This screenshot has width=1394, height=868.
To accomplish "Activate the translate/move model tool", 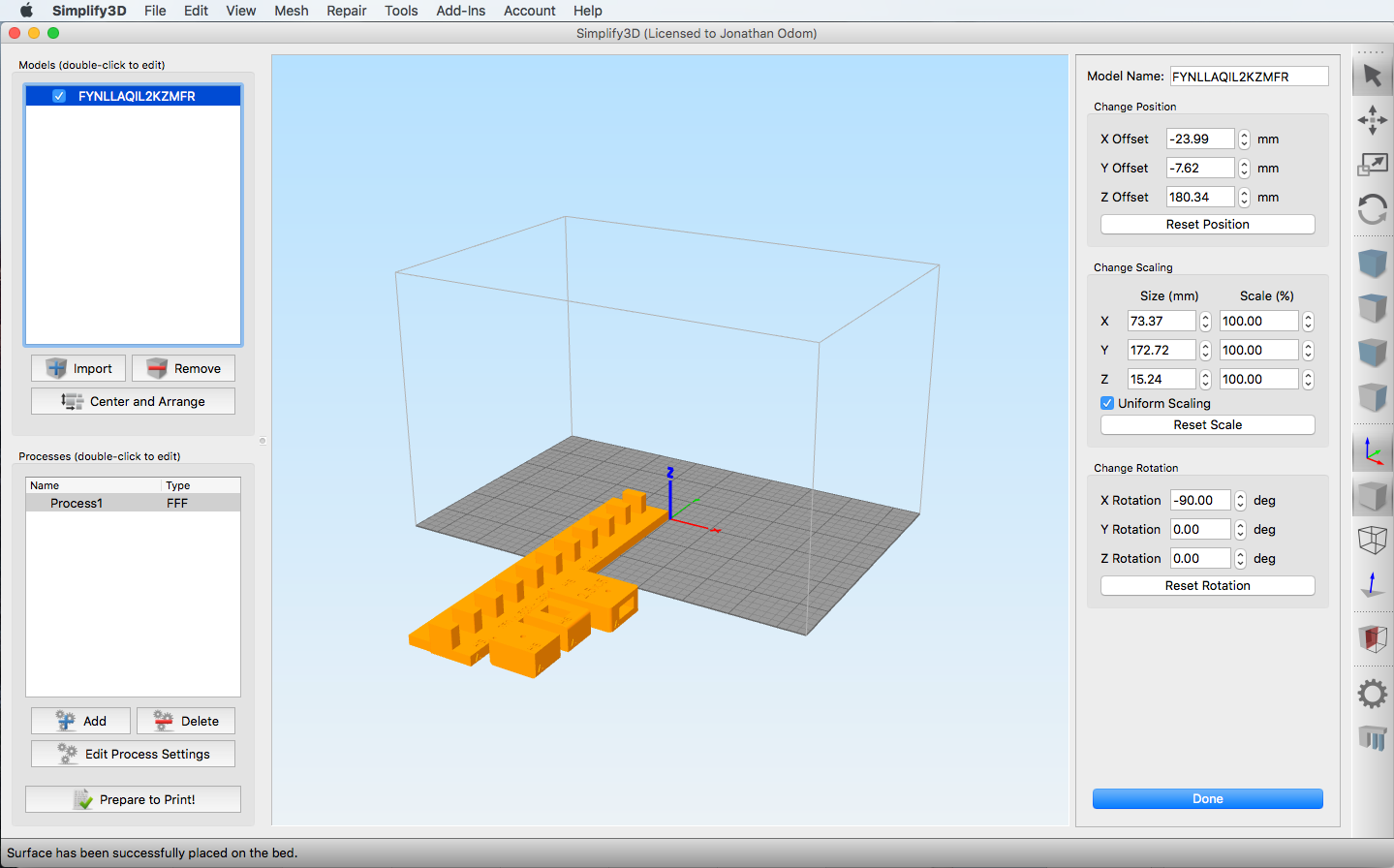I will (x=1372, y=120).
